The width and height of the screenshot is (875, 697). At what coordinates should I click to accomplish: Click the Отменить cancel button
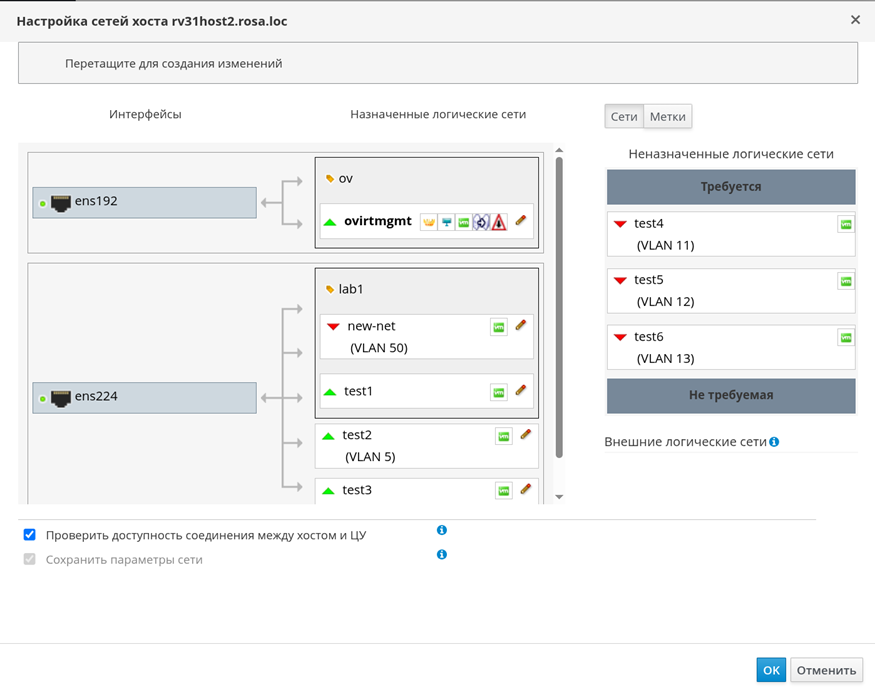tap(826, 671)
